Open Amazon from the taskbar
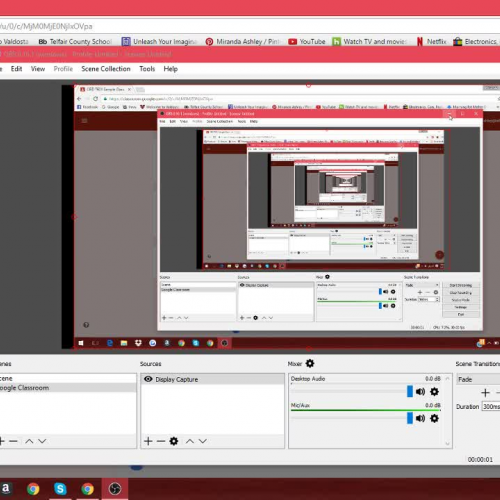Viewport: 500px width, 500px height. pos(6,489)
